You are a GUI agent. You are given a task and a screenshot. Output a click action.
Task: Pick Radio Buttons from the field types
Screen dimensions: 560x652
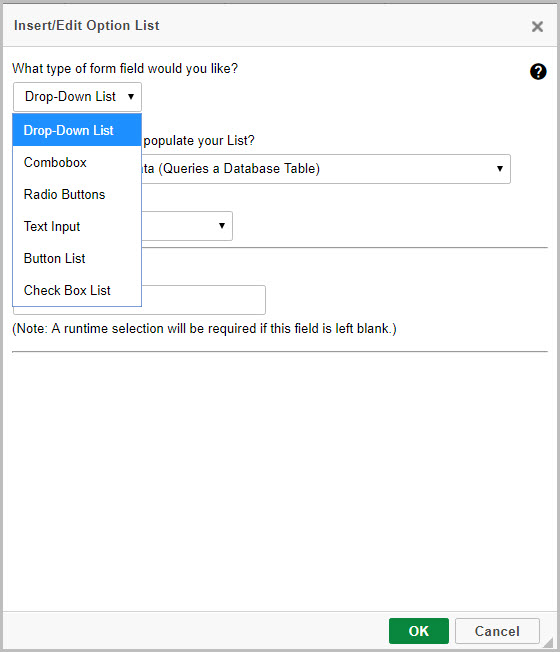coord(77,194)
